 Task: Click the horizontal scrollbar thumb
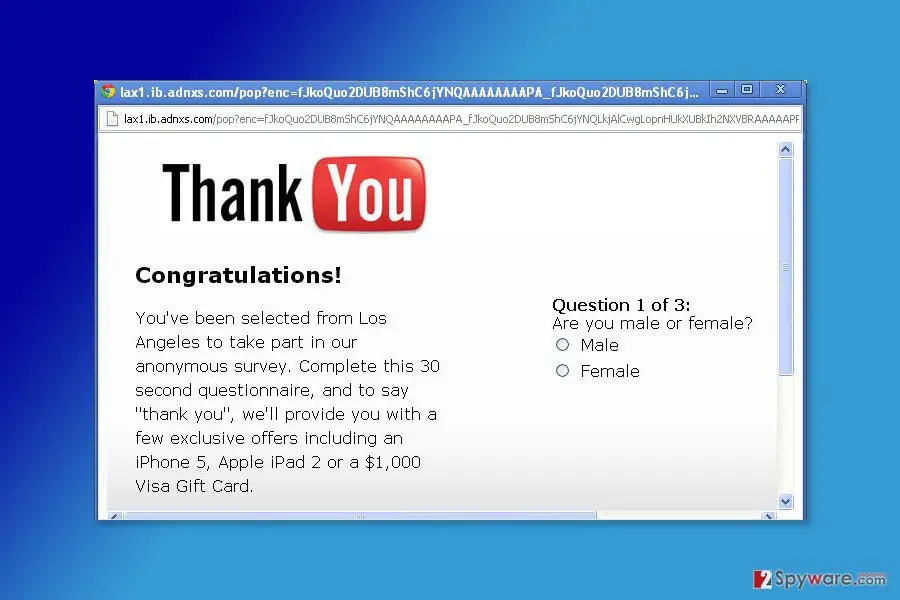[359, 516]
